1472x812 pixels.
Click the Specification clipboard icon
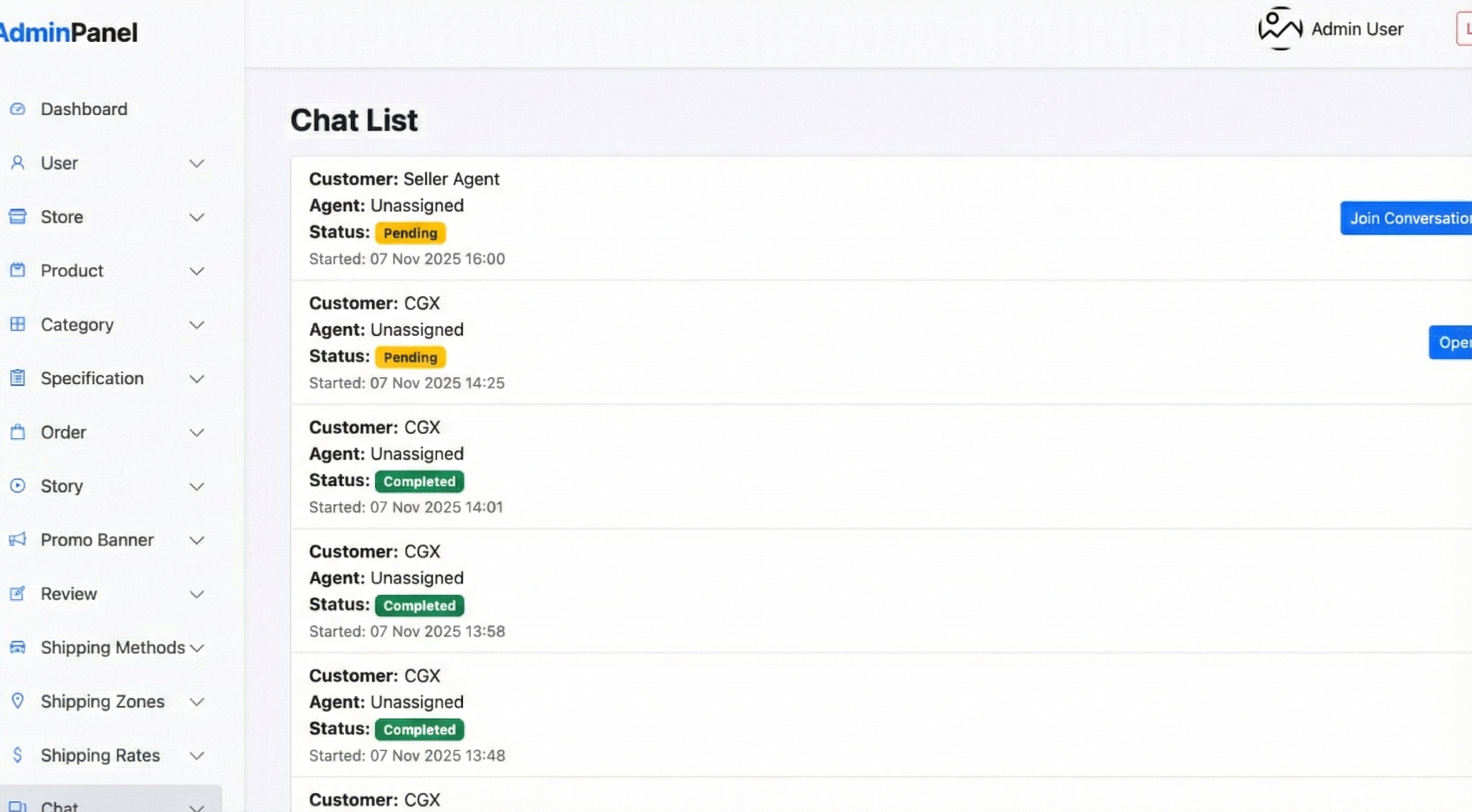18,377
